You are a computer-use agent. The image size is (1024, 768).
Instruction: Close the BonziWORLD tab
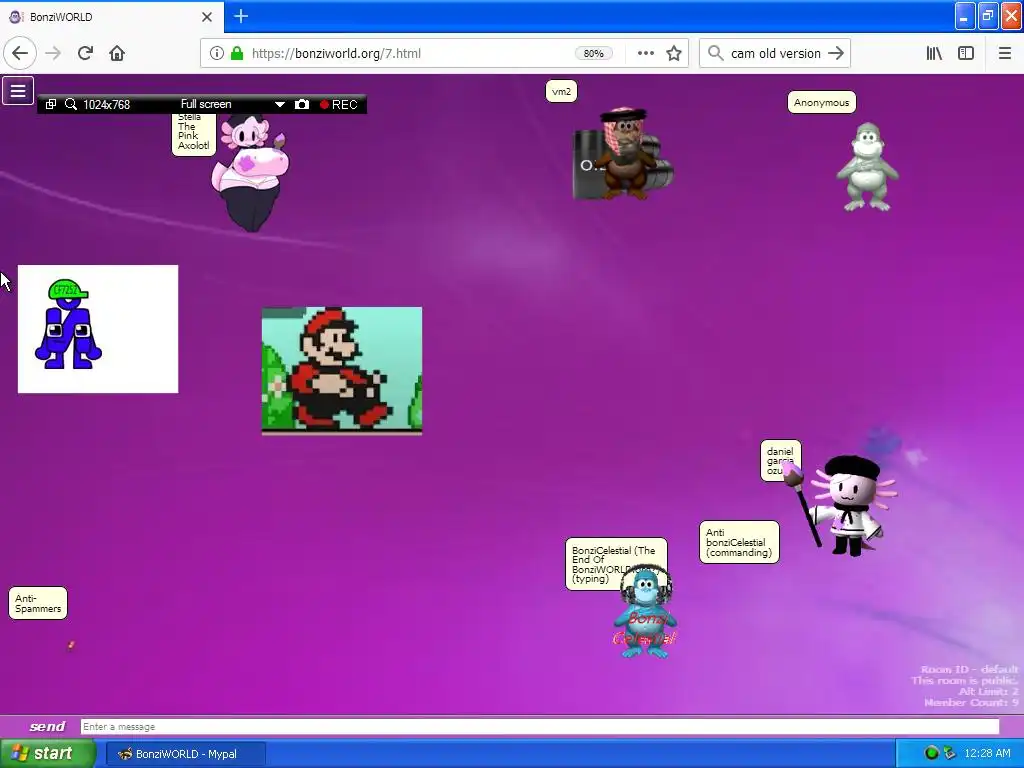pyautogui.click(x=207, y=17)
